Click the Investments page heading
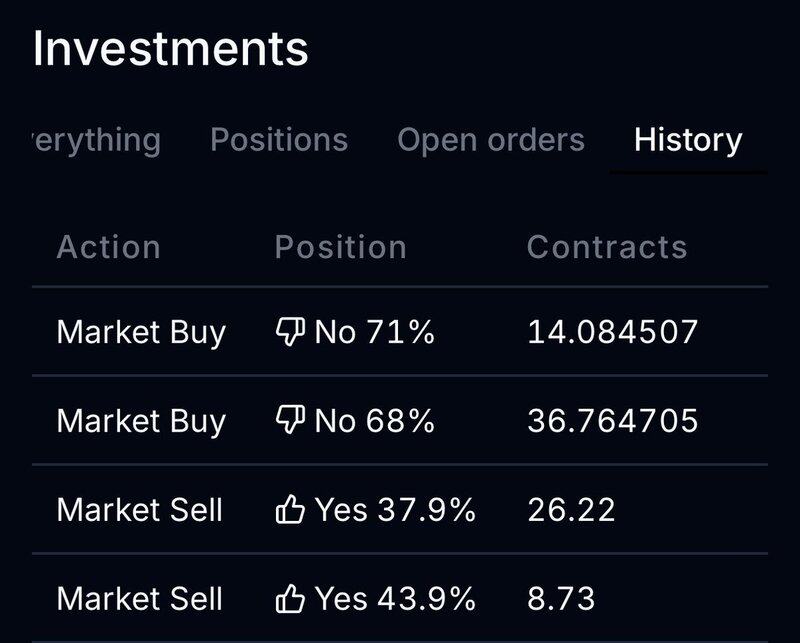The image size is (800, 643). click(171, 49)
